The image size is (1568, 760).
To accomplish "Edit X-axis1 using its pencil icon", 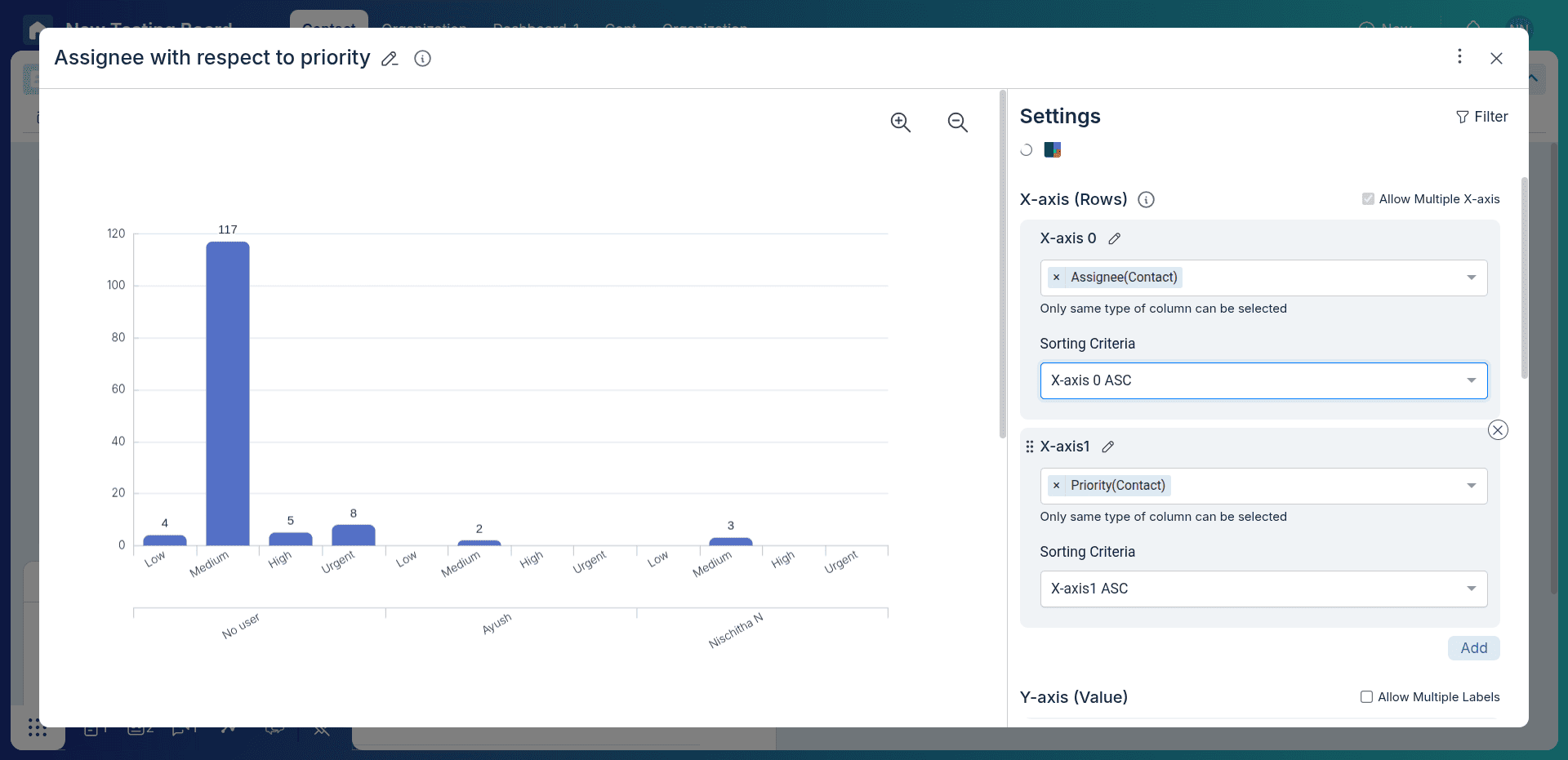I will (1108, 447).
